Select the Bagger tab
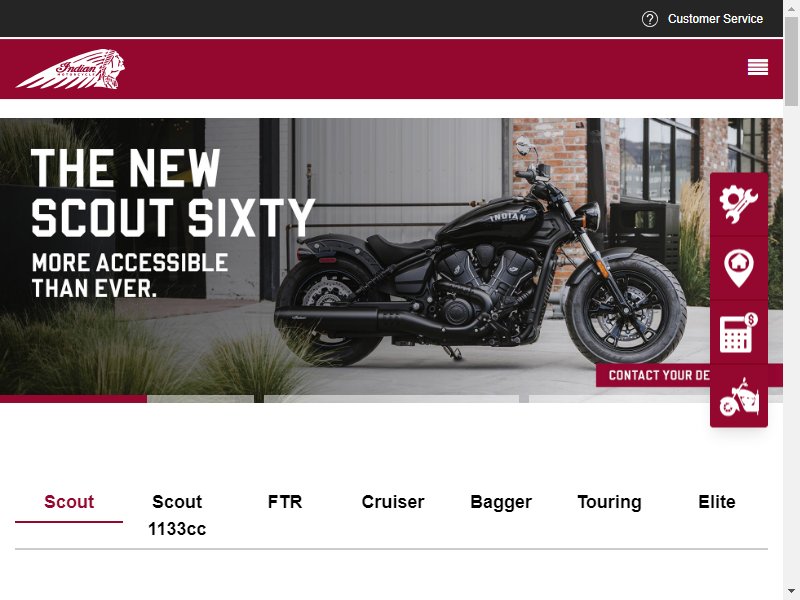The height and width of the screenshot is (600, 800). (x=501, y=502)
